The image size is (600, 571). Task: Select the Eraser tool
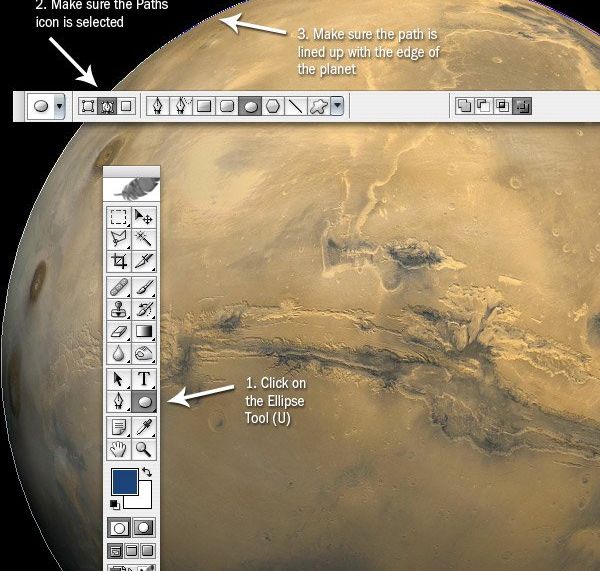tap(119, 331)
